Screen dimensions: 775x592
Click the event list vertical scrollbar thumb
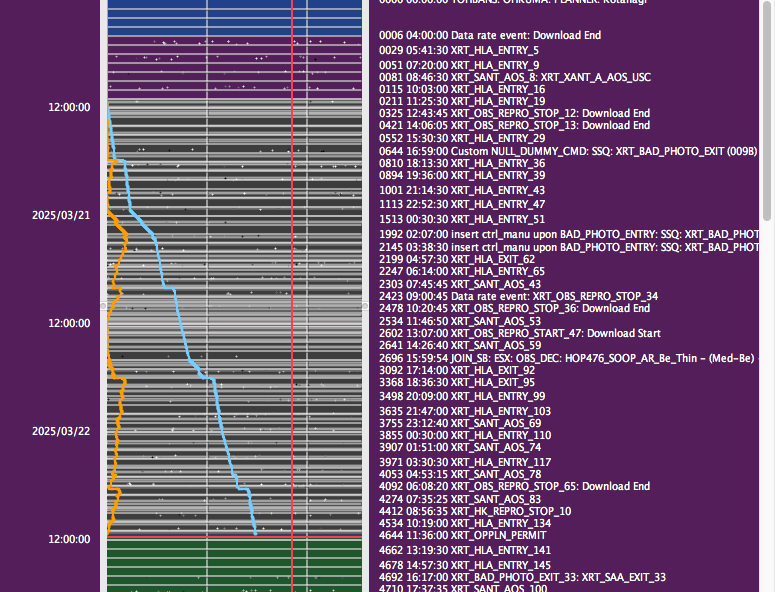[767, 109]
